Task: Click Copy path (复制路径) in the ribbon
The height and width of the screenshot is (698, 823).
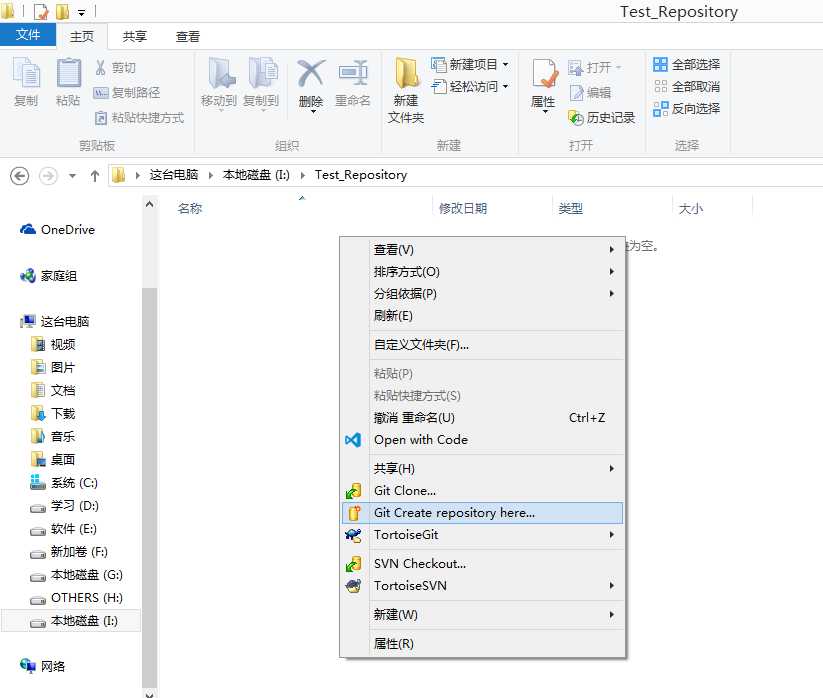Action: click(x=126, y=93)
